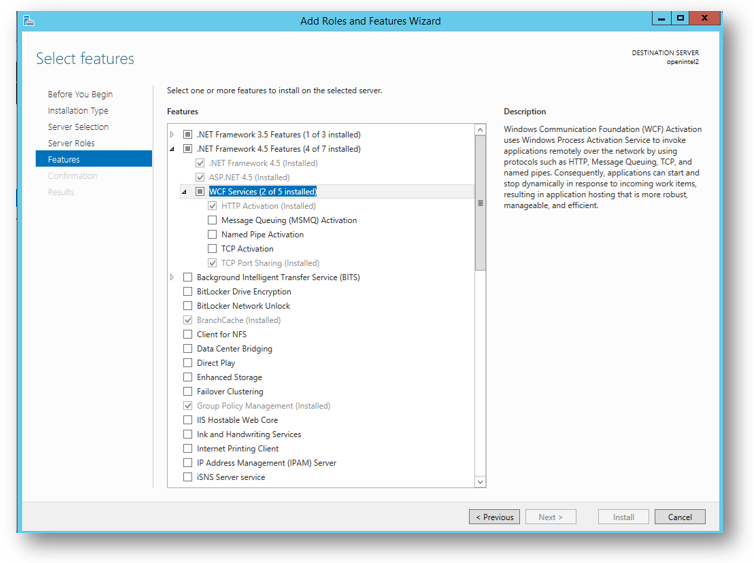Tick the TCP Activation checkbox
Viewport: 754px width, 563px height.
point(212,249)
